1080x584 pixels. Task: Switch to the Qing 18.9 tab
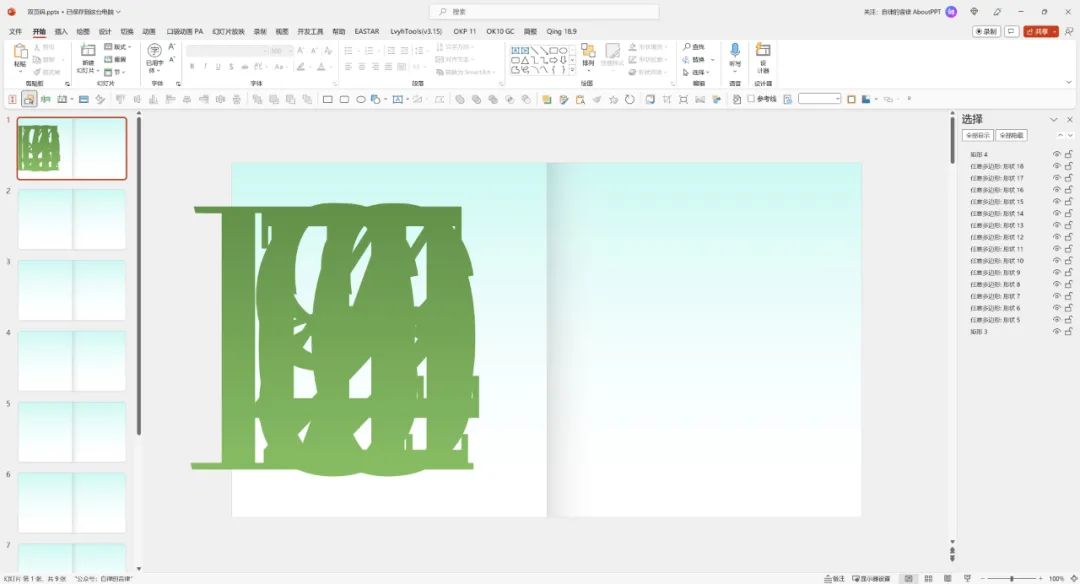[561, 32]
